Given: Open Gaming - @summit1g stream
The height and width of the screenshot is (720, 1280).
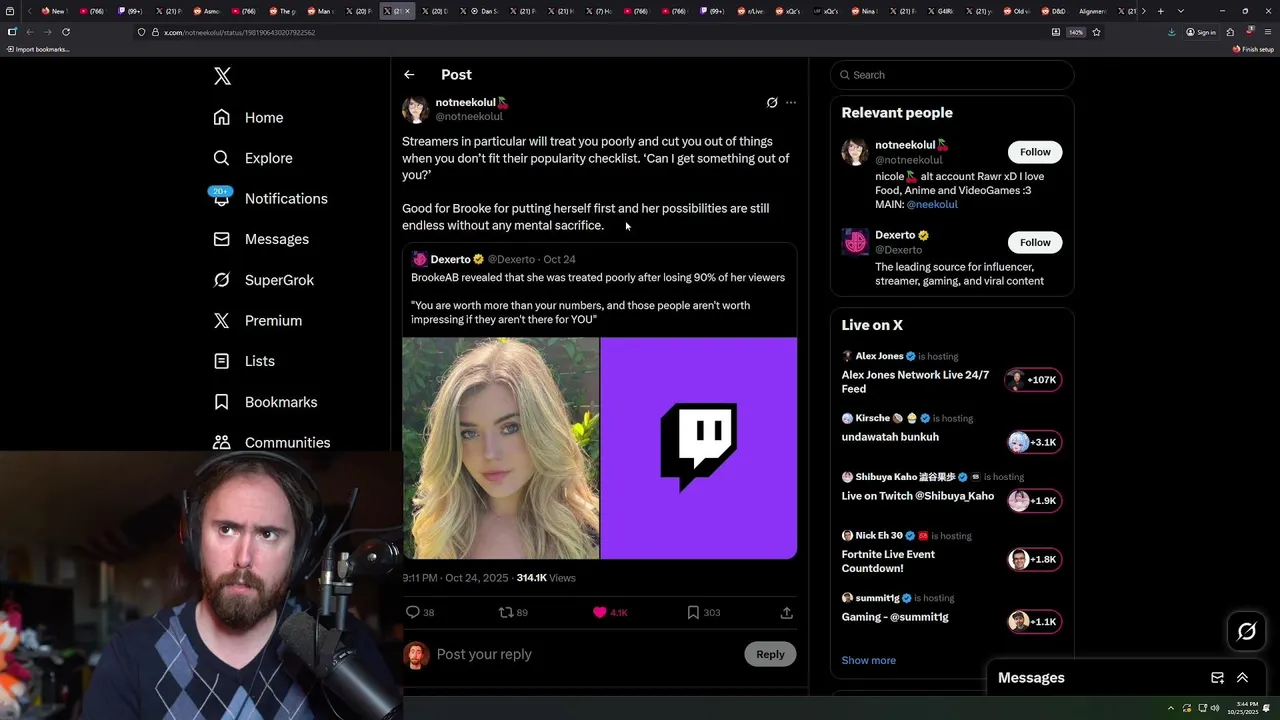Looking at the screenshot, I should tap(895, 617).
